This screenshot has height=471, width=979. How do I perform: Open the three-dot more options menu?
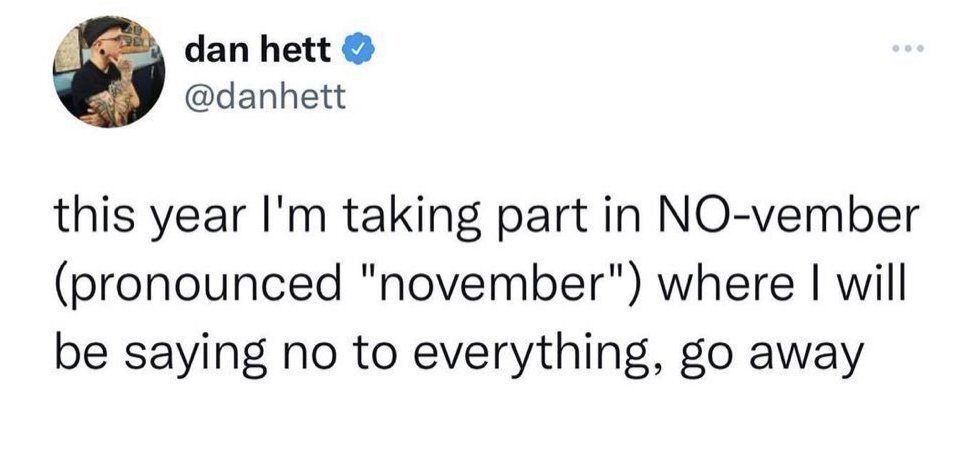click(x=908, y=48)
